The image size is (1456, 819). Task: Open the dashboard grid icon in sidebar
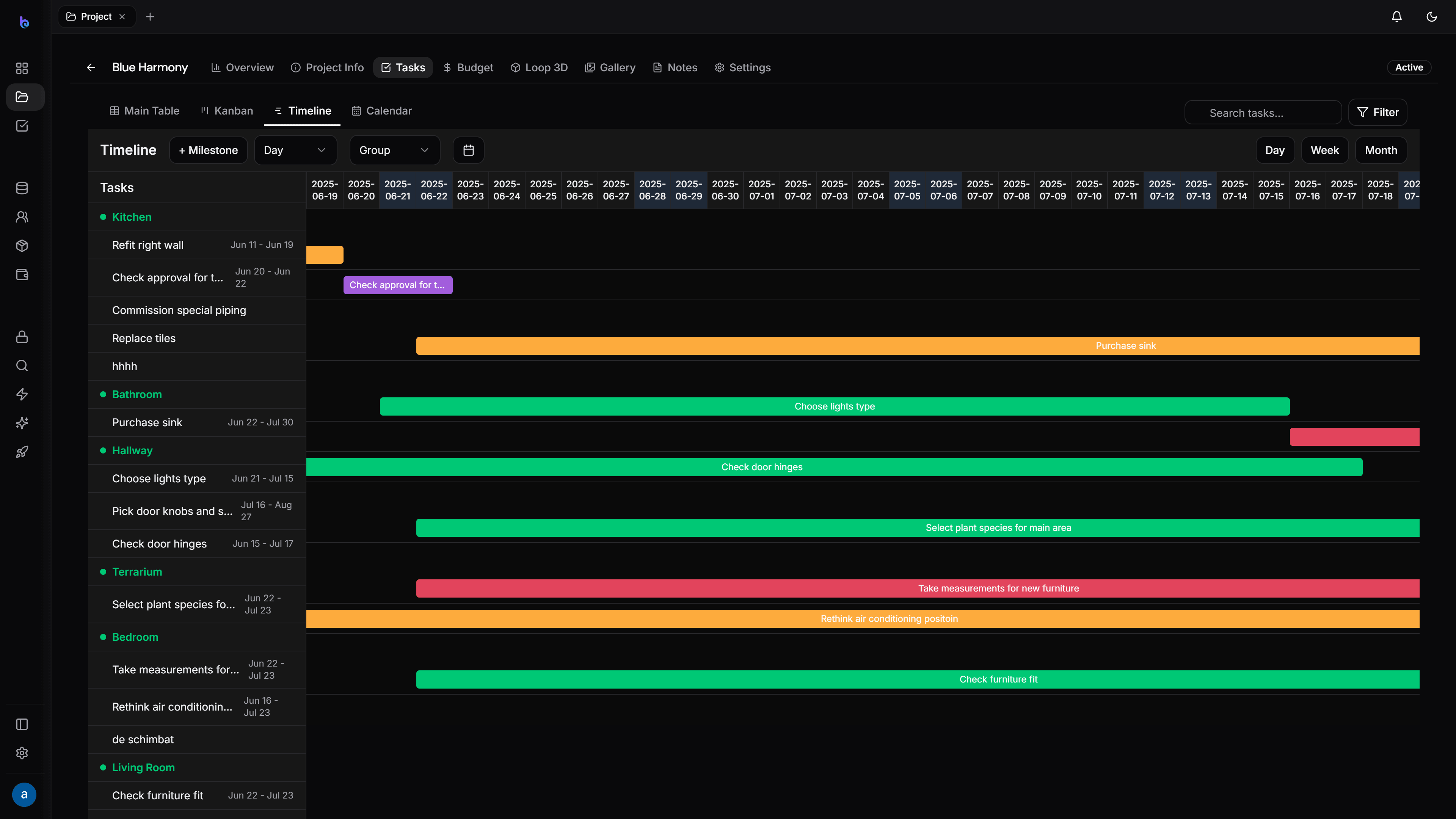[x=22, y=68]
